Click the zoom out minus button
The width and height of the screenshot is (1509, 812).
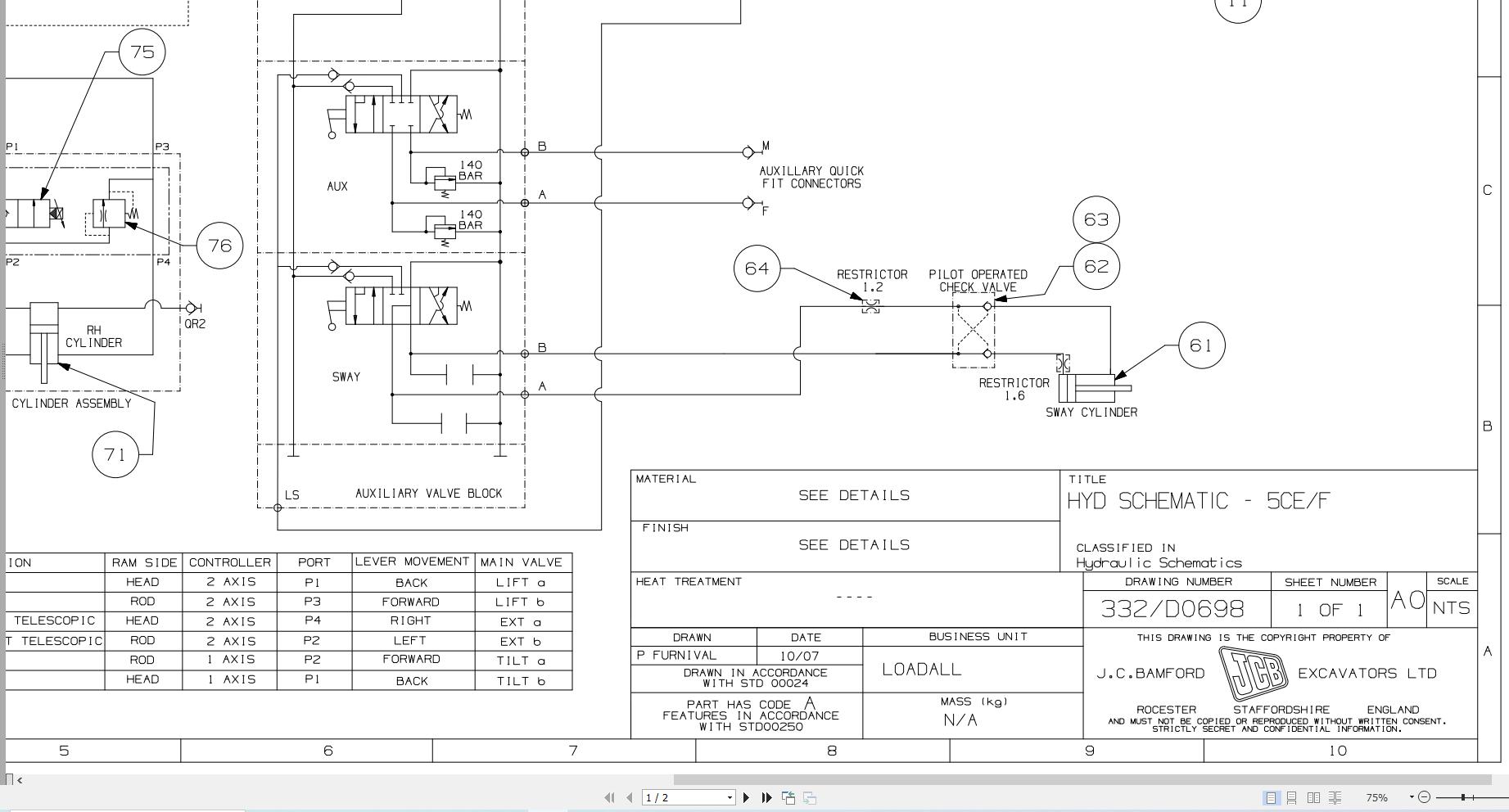1425,797
